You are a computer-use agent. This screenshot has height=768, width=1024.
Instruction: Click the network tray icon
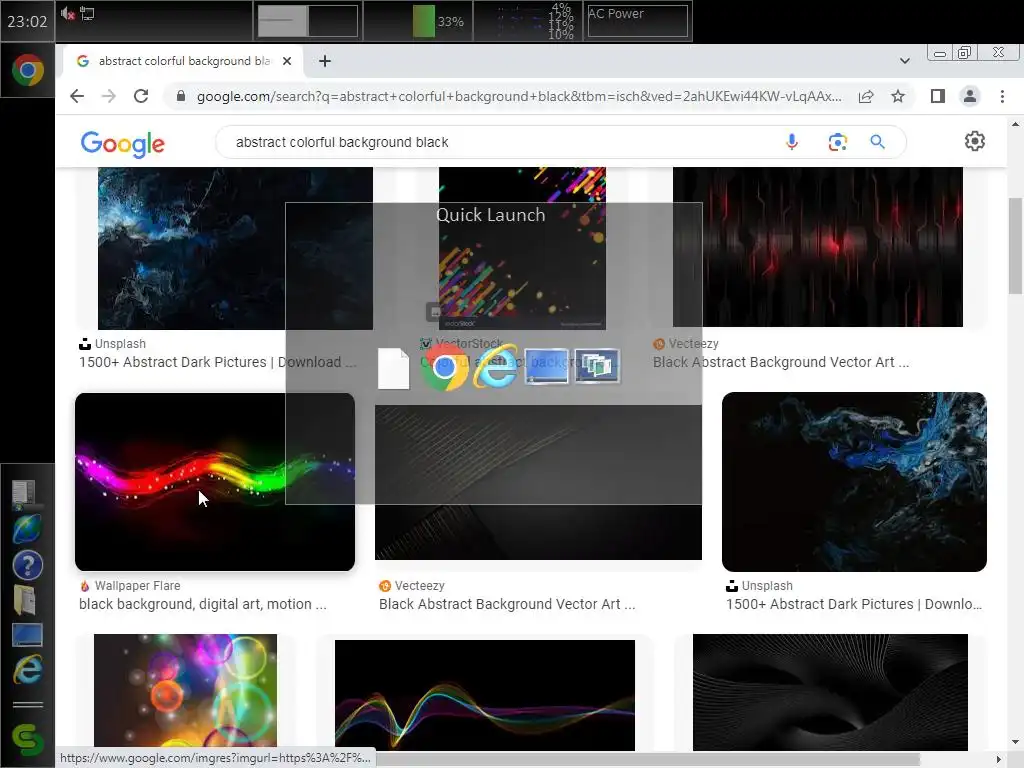pos(88,13)
